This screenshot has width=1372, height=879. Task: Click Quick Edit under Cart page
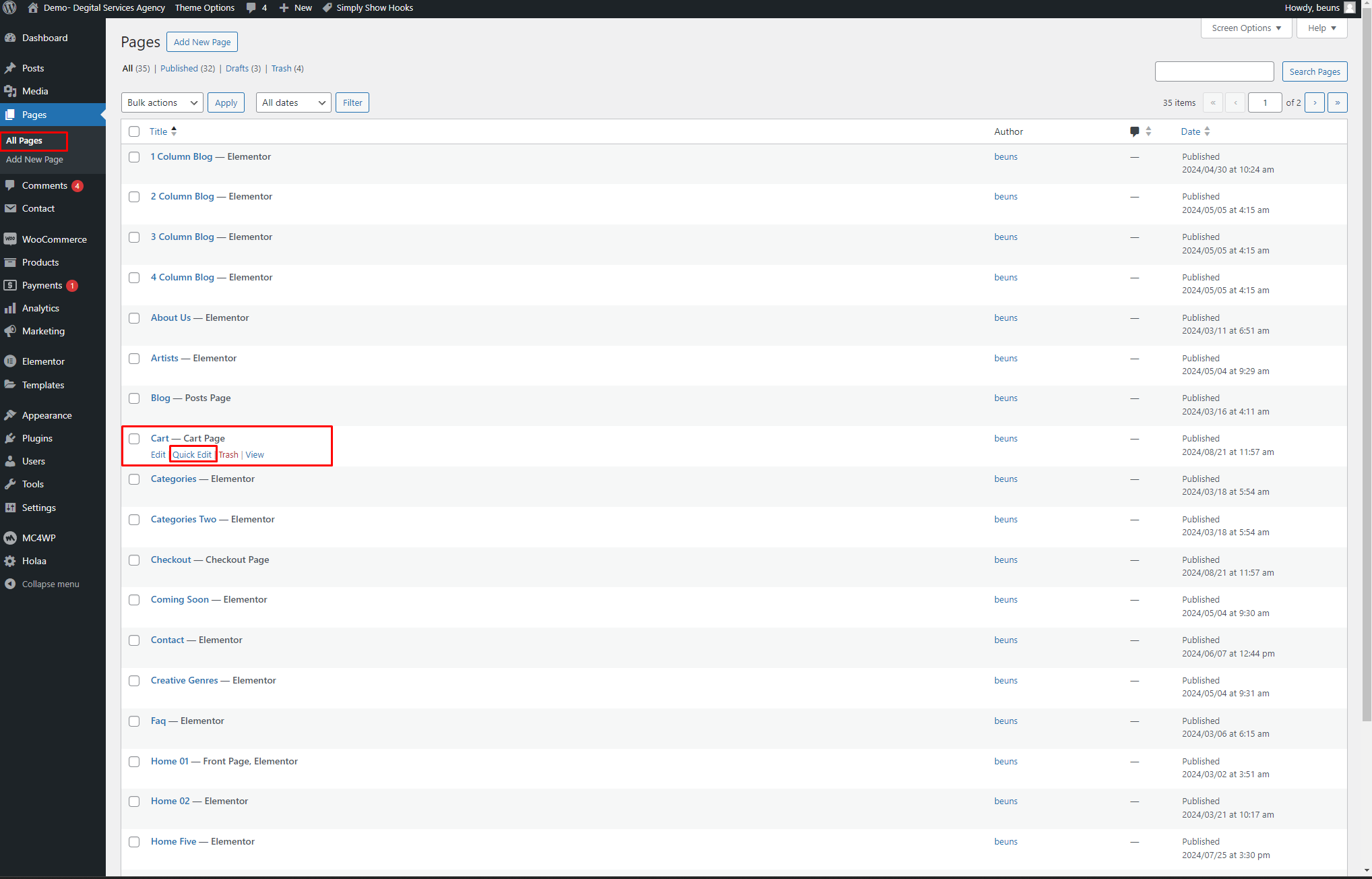coord(192,455)
